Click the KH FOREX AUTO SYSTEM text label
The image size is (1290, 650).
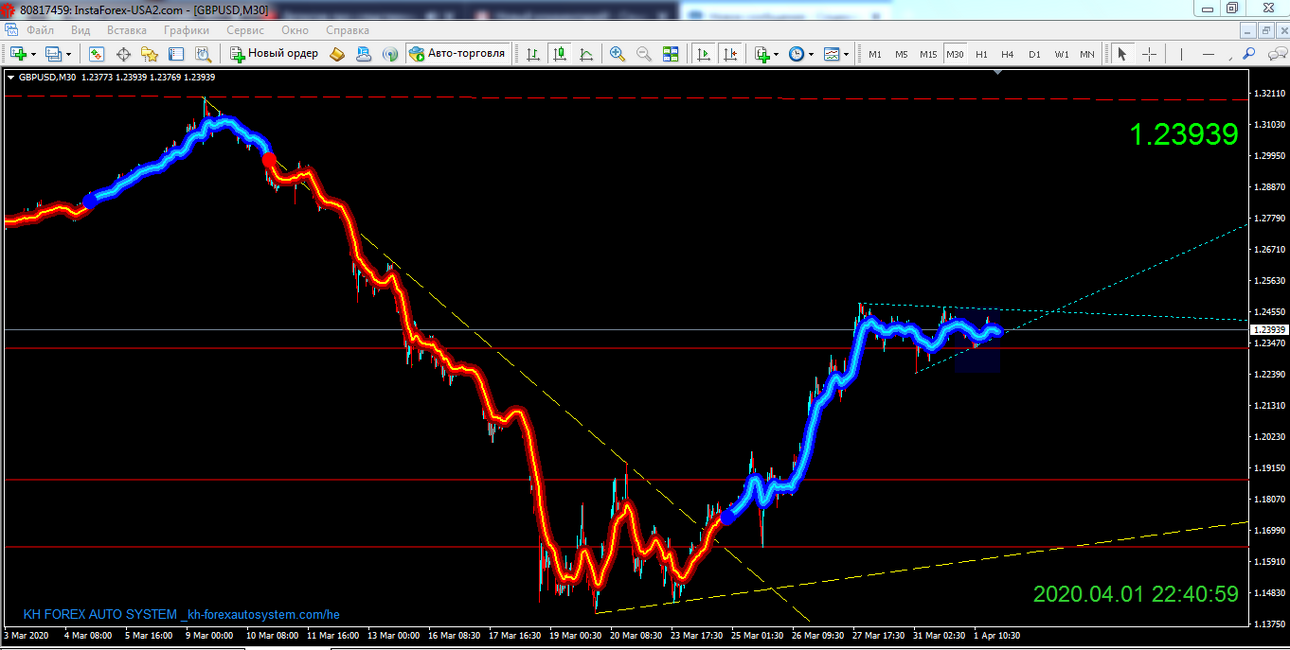[181, 615]
